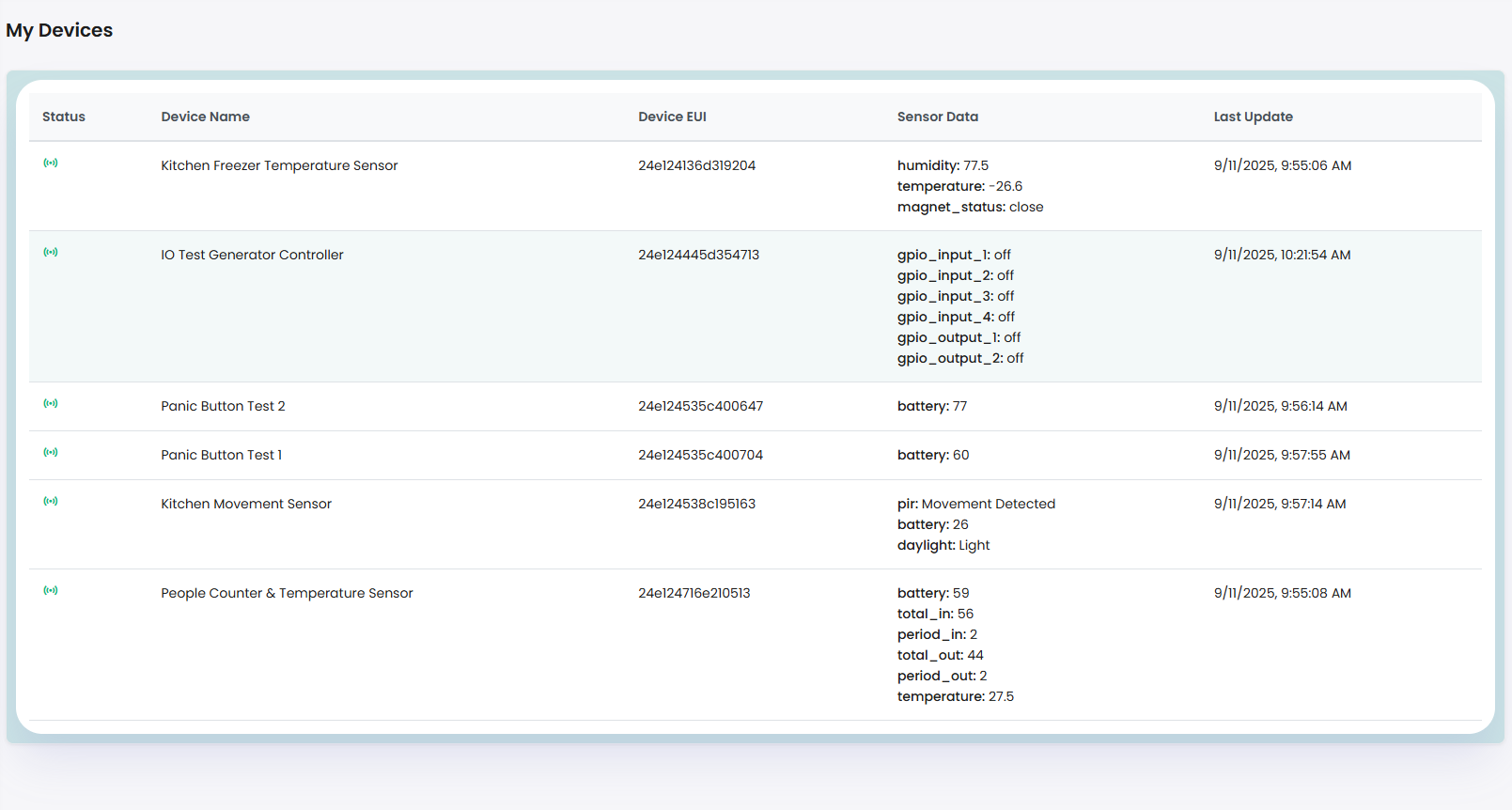
Task: Open IO Test Generator Controller device
Action: [252, 255]
